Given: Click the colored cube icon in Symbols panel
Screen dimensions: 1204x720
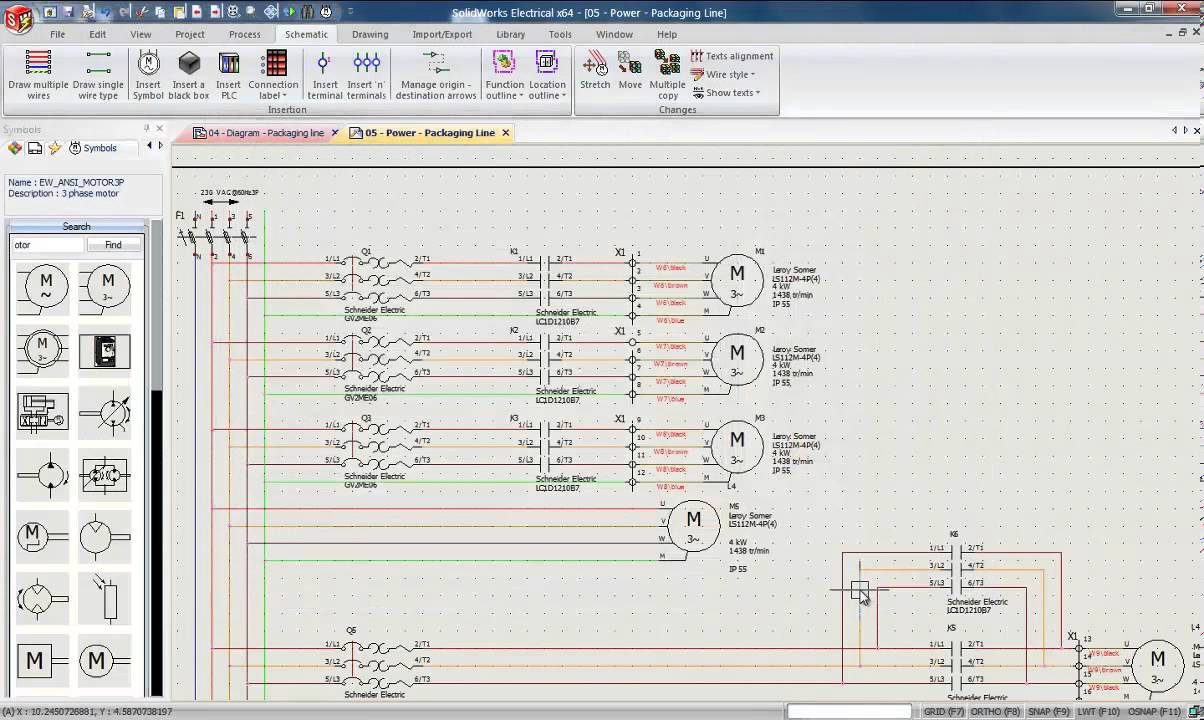Looking at the screenshot, I should pos(15,148).
